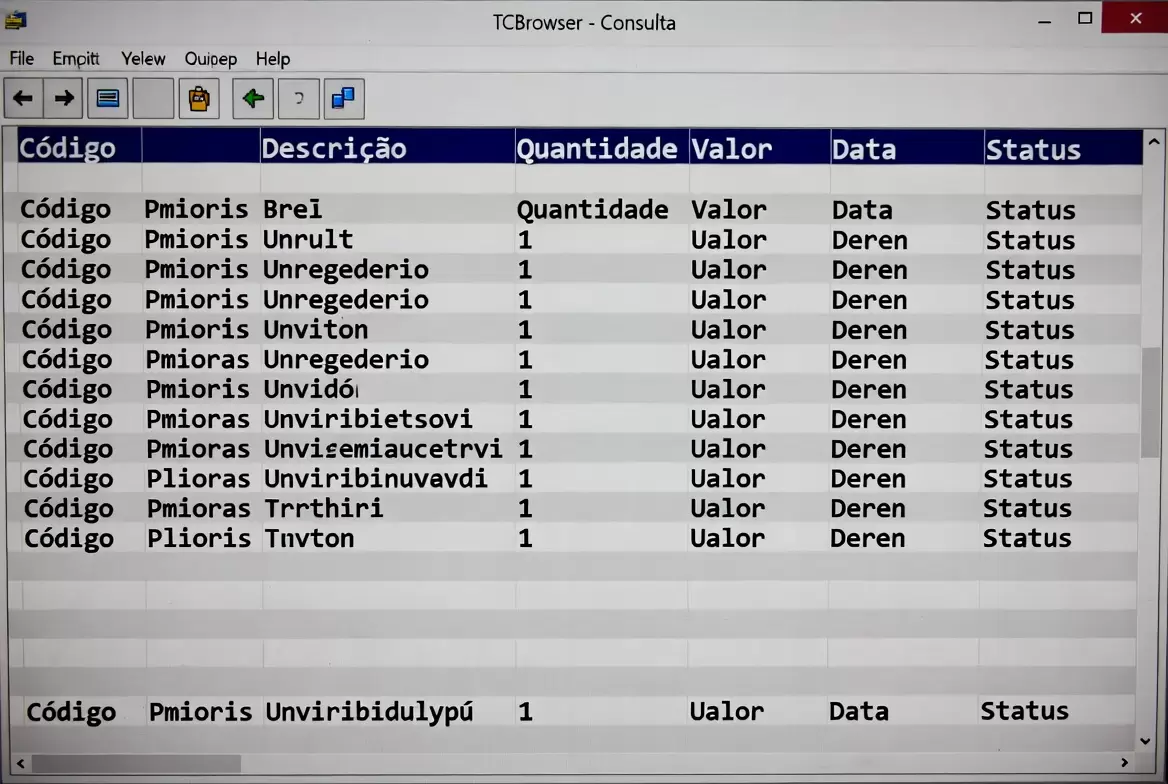Click the orange bag toolbar icon

tap(199, 99)
